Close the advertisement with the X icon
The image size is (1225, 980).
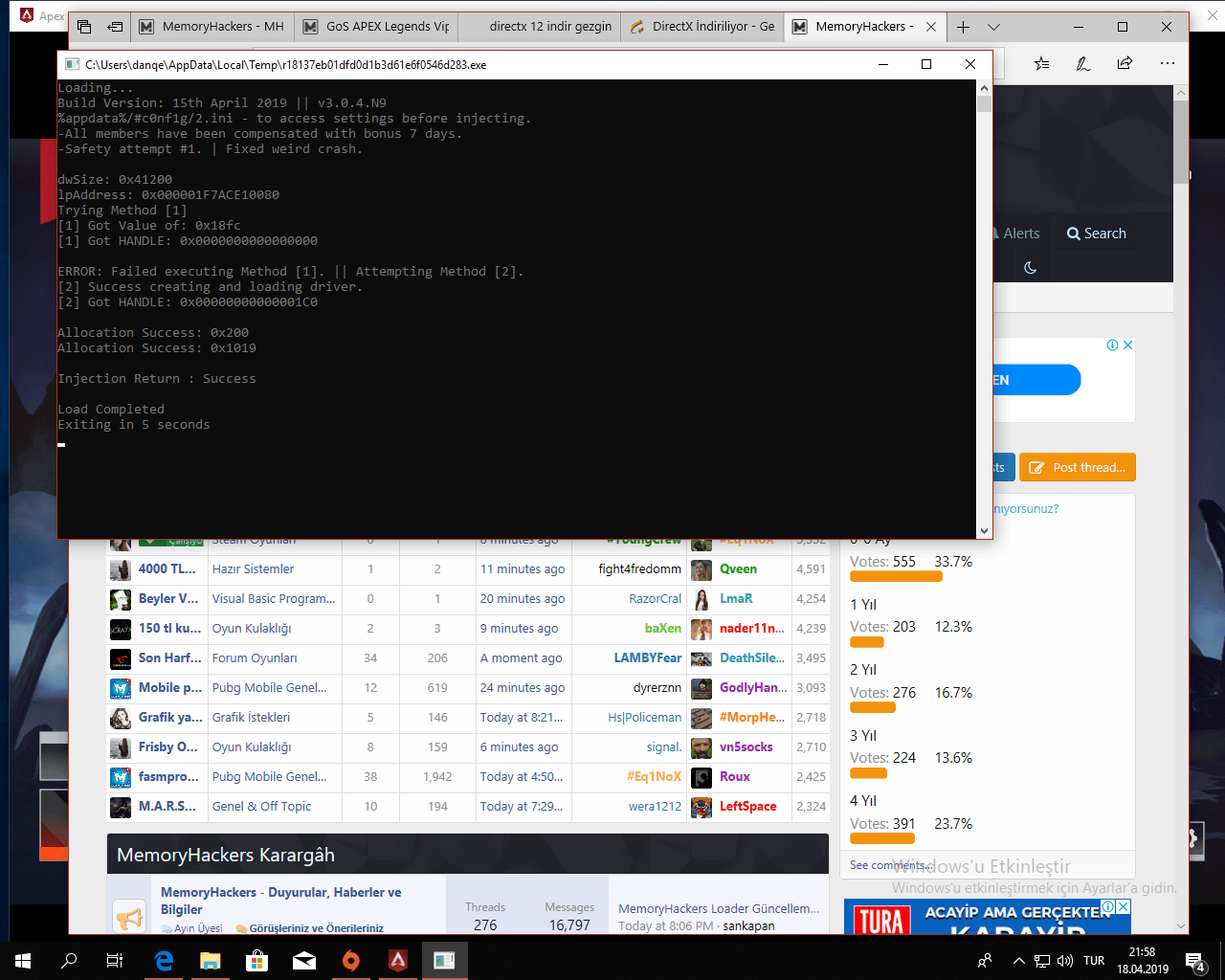tap(1128, 345)
